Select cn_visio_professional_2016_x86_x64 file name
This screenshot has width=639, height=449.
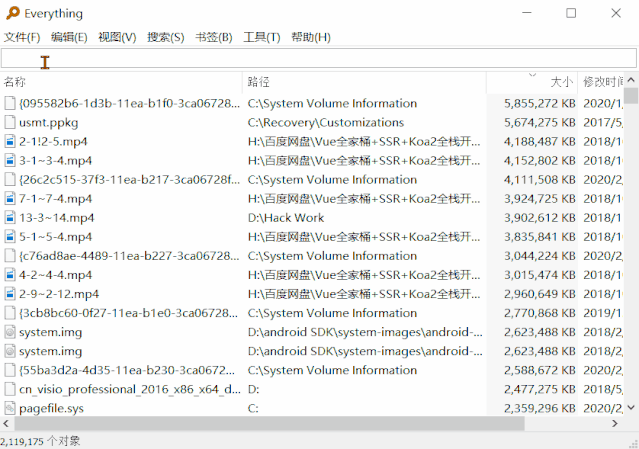point(130,390)
